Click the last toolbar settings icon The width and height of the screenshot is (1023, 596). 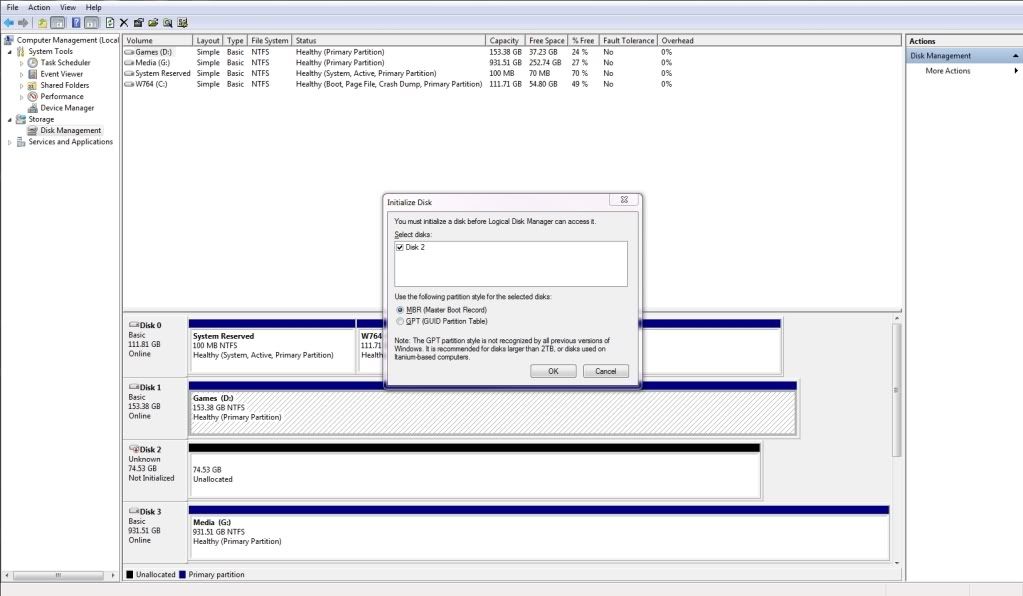183,23
